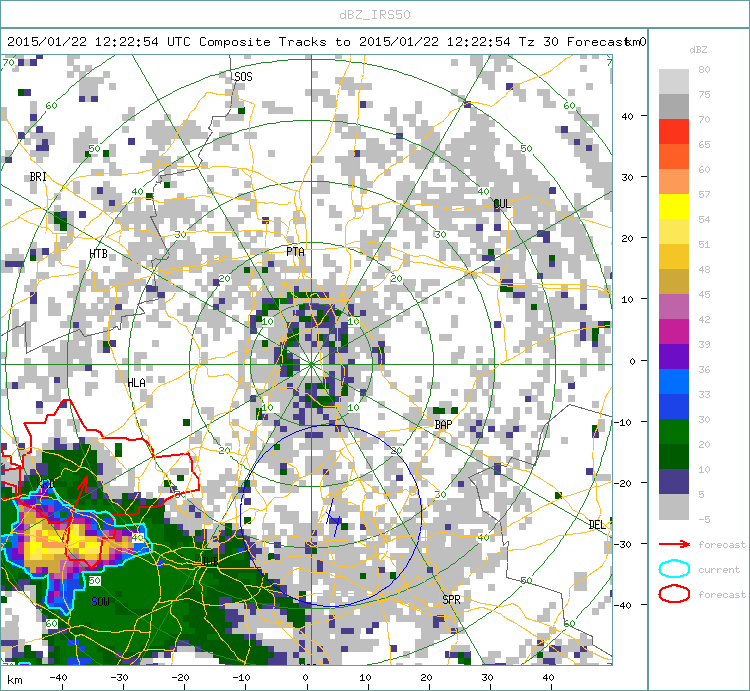Click the dBZ_IRS50 title text
The height and width of the screenshot is (691, 750).
[375, 15]
